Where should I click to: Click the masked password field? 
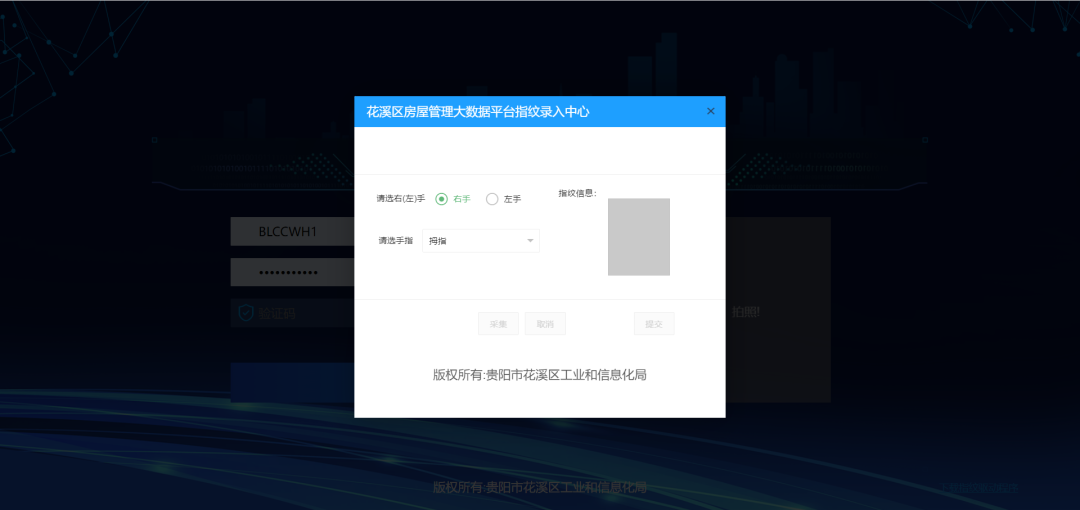click(x=292, y=272)
